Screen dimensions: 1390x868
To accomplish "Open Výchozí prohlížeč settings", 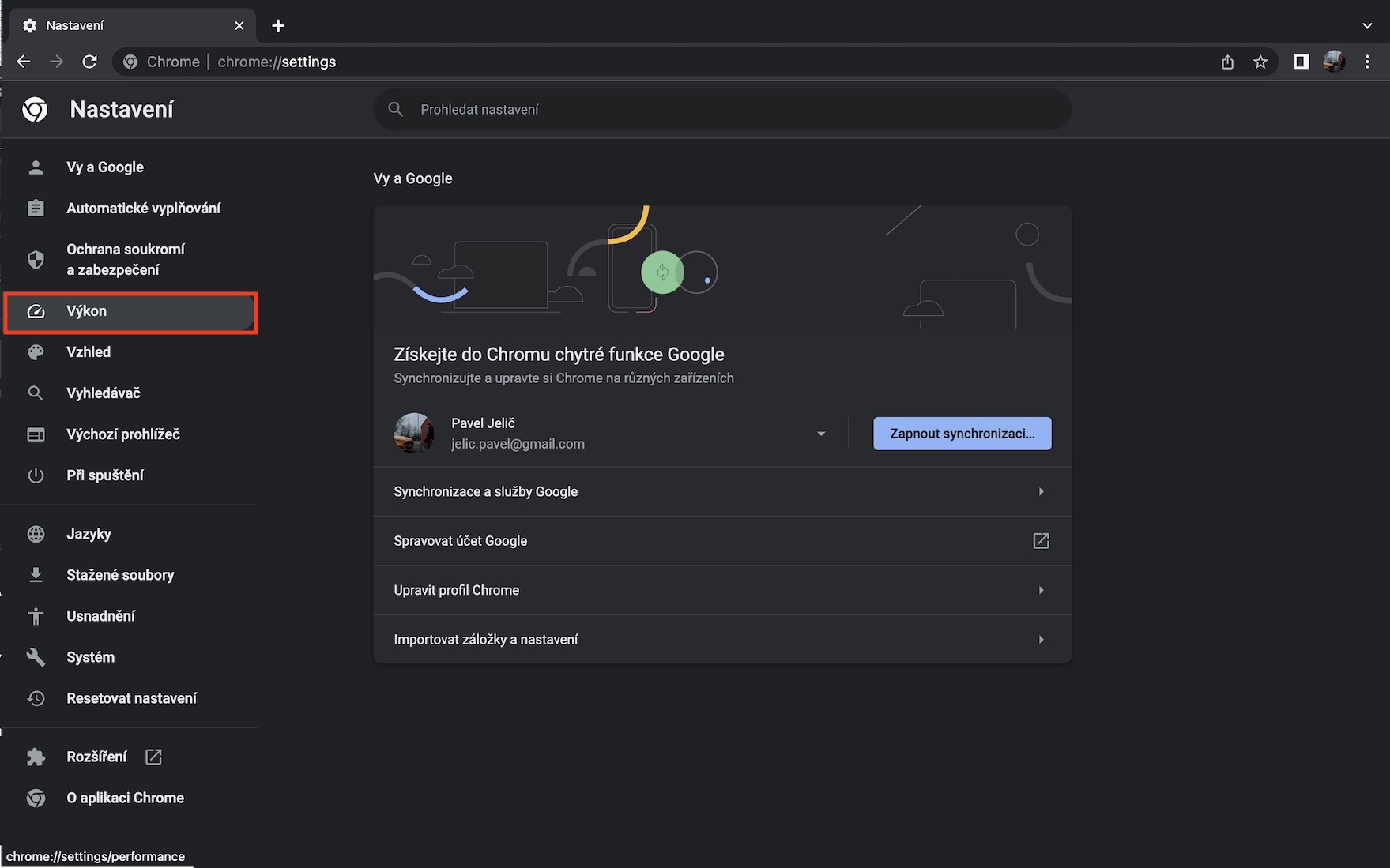I will (x=123, y=434).
